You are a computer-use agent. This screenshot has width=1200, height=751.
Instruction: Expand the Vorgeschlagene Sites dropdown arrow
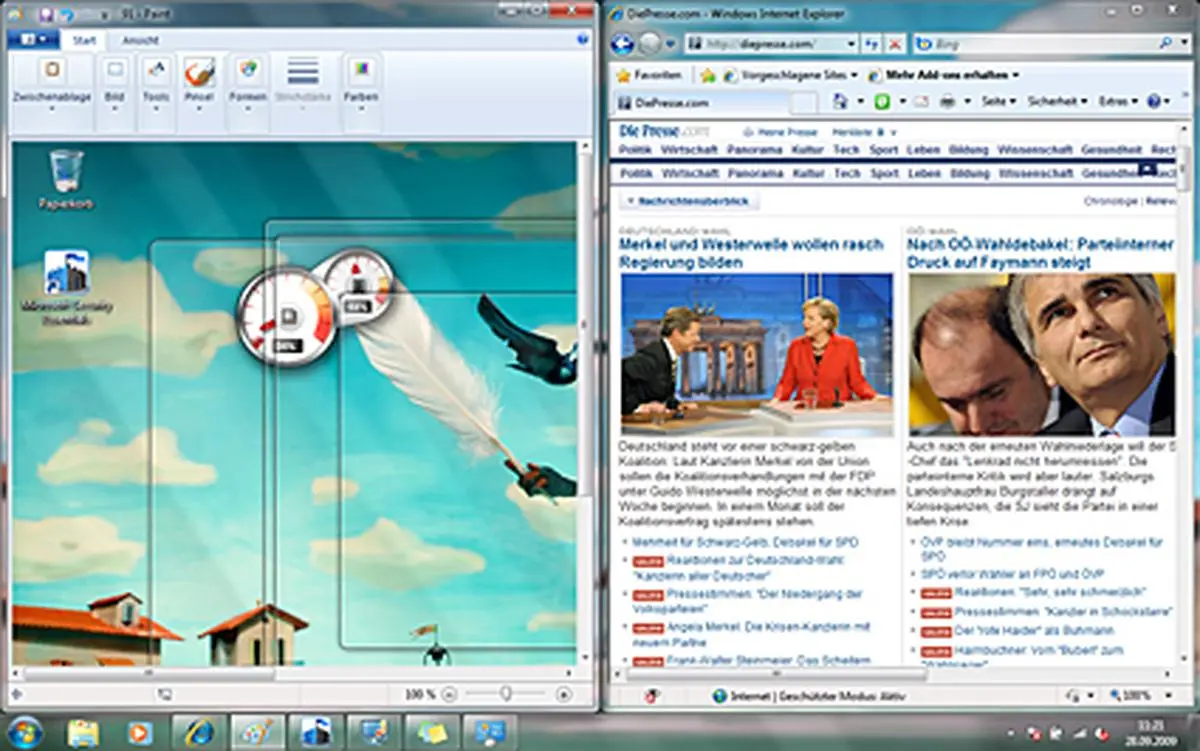click(856, 75)
